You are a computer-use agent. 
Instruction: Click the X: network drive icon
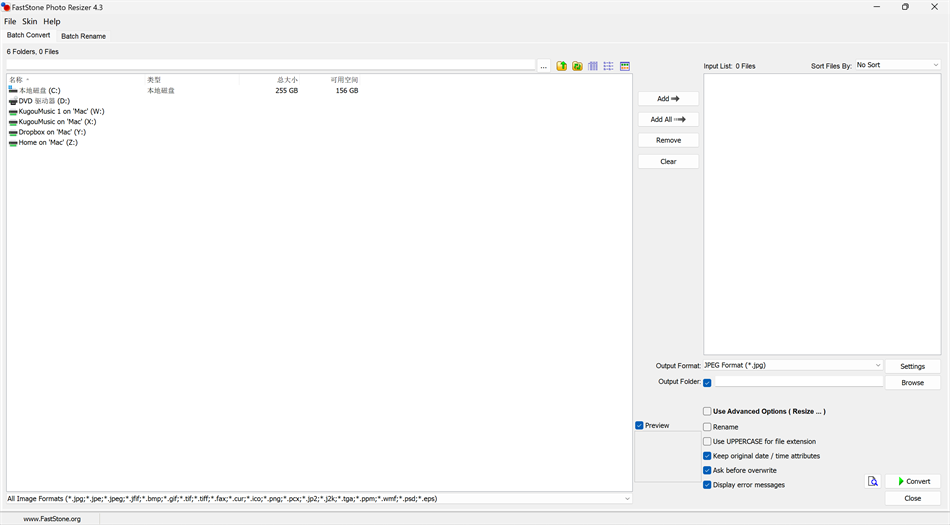(x=13, y=122)
